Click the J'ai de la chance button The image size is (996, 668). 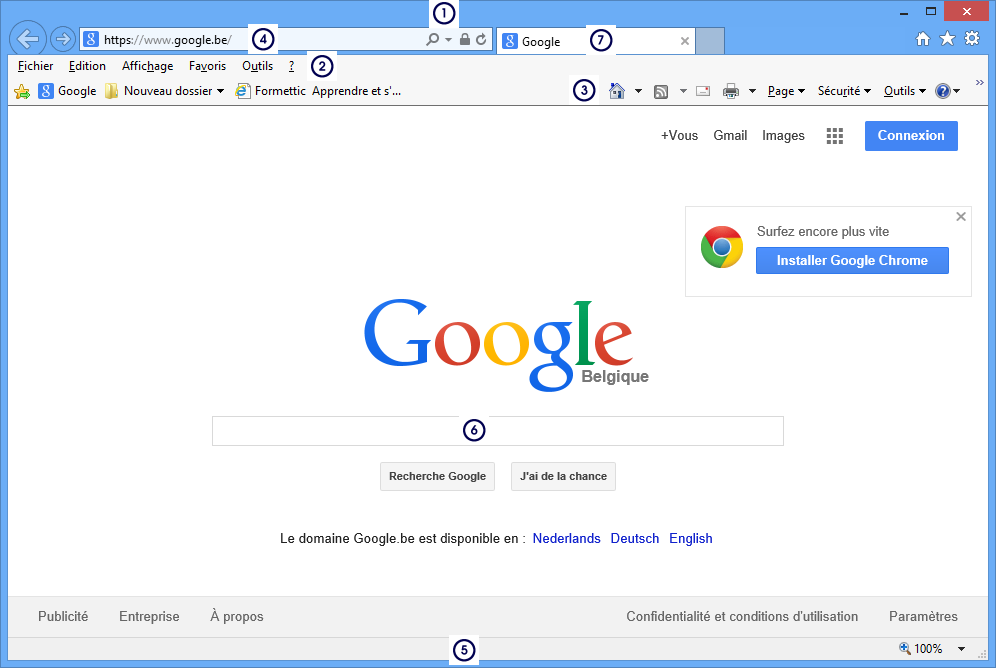563,476
